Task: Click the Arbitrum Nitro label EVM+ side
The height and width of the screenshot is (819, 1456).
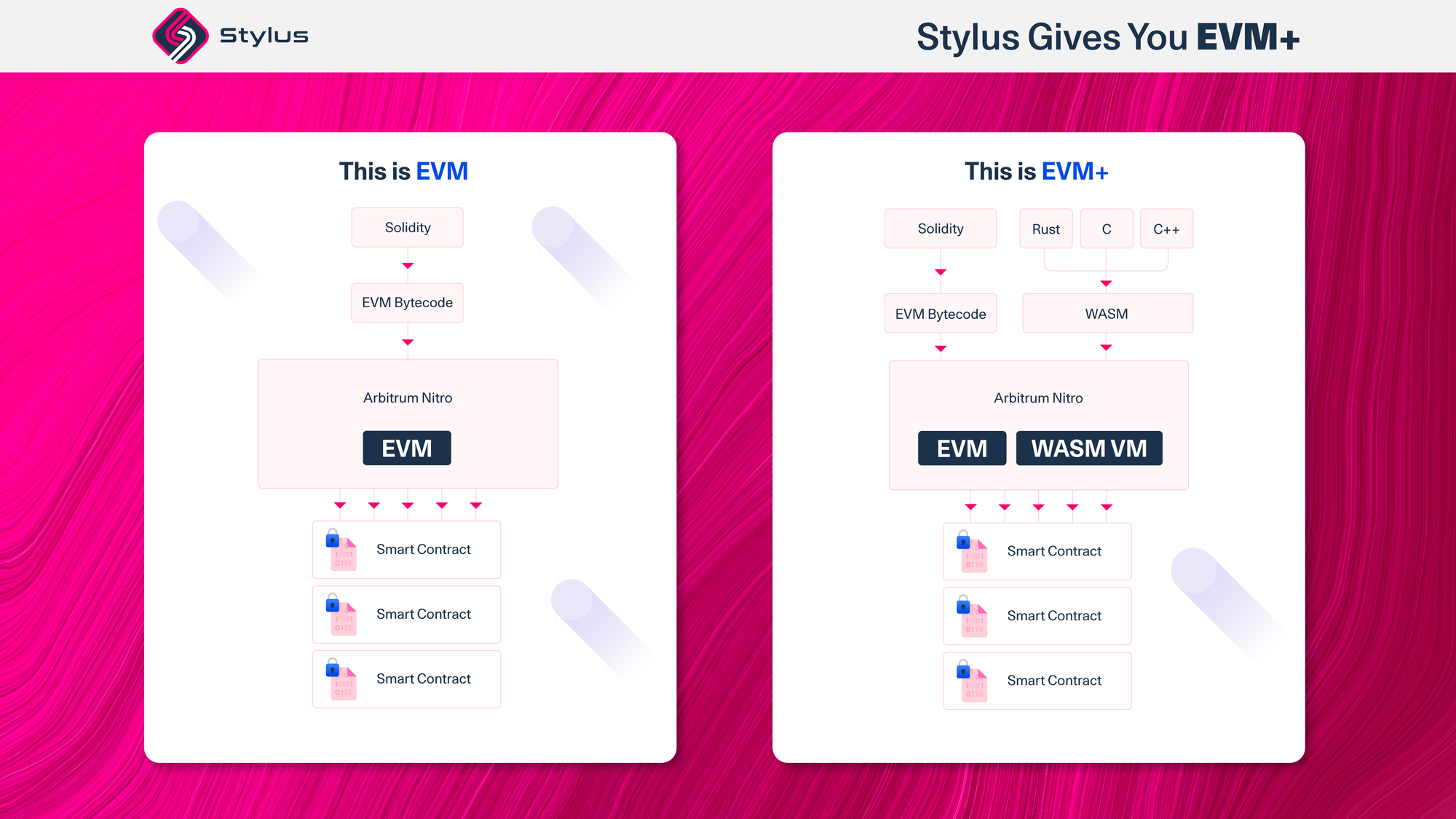Action: pyautogui.click(x=1037, y=395)
